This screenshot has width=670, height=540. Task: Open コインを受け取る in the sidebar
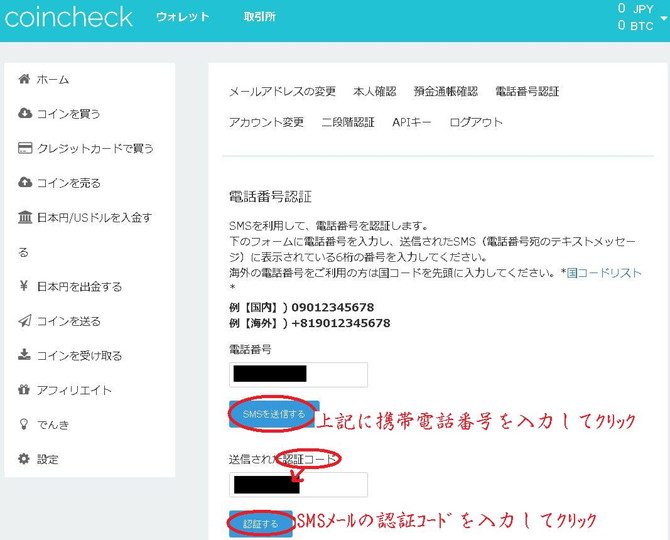[79, 355]
